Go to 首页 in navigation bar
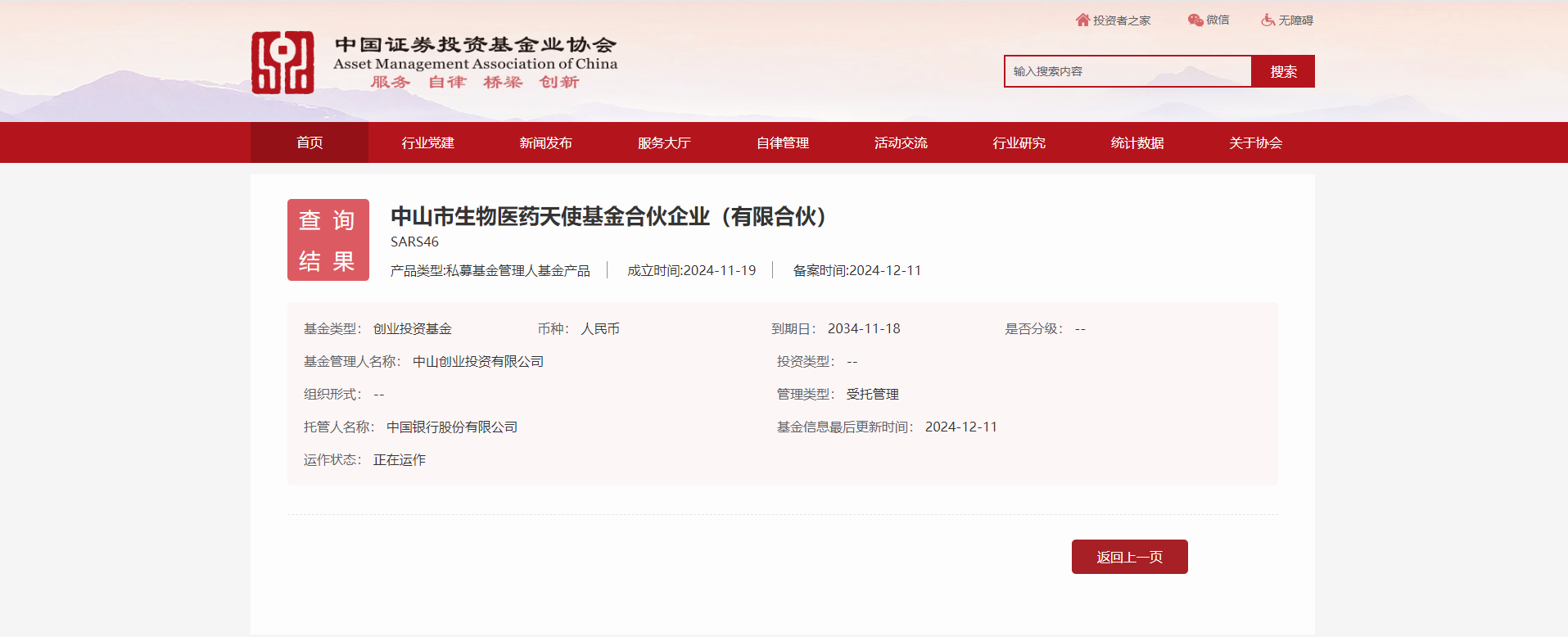Image resolution: width=1568 pixels, height=637 pixels. (310, 142)
